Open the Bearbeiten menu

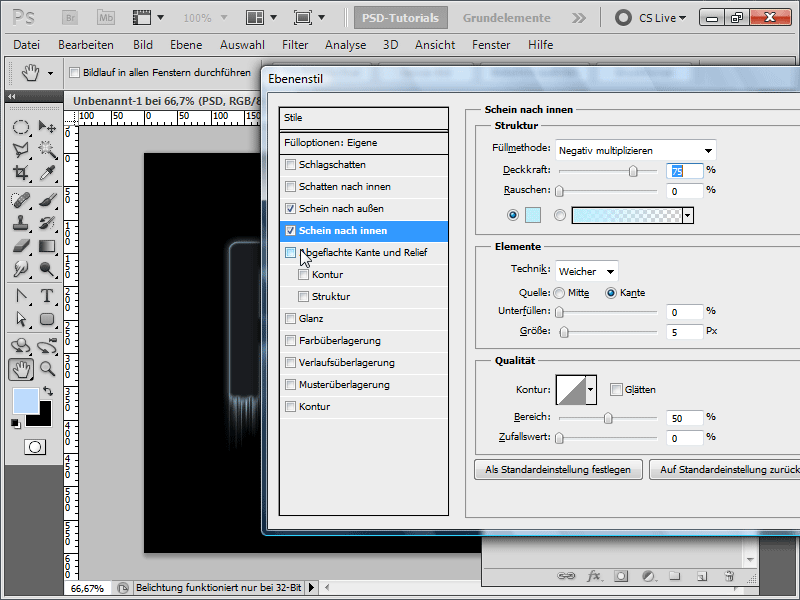(86, 45)
